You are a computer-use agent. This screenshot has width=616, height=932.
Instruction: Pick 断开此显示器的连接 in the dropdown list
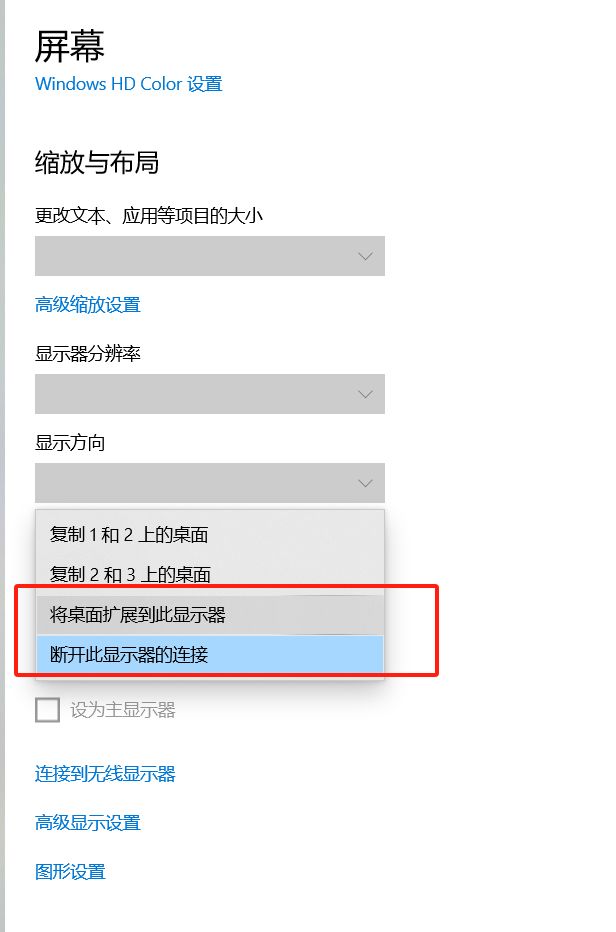click(129, 655)
